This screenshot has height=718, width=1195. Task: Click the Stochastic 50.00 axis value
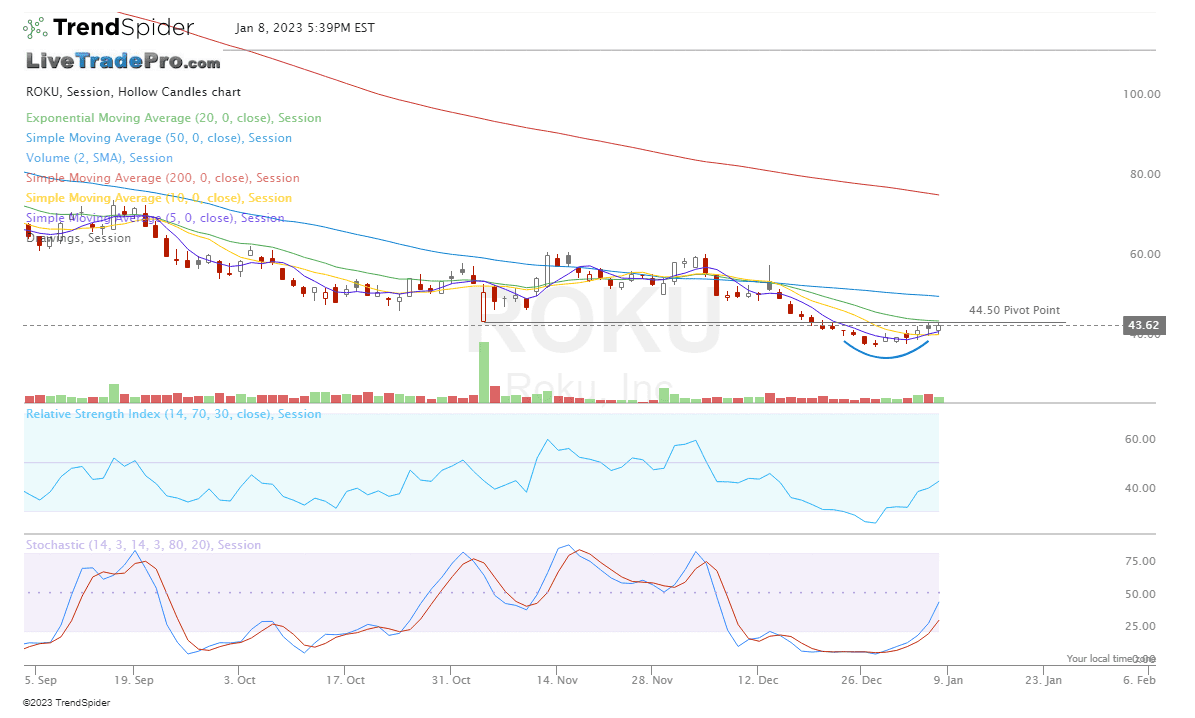click(1140, 594)
